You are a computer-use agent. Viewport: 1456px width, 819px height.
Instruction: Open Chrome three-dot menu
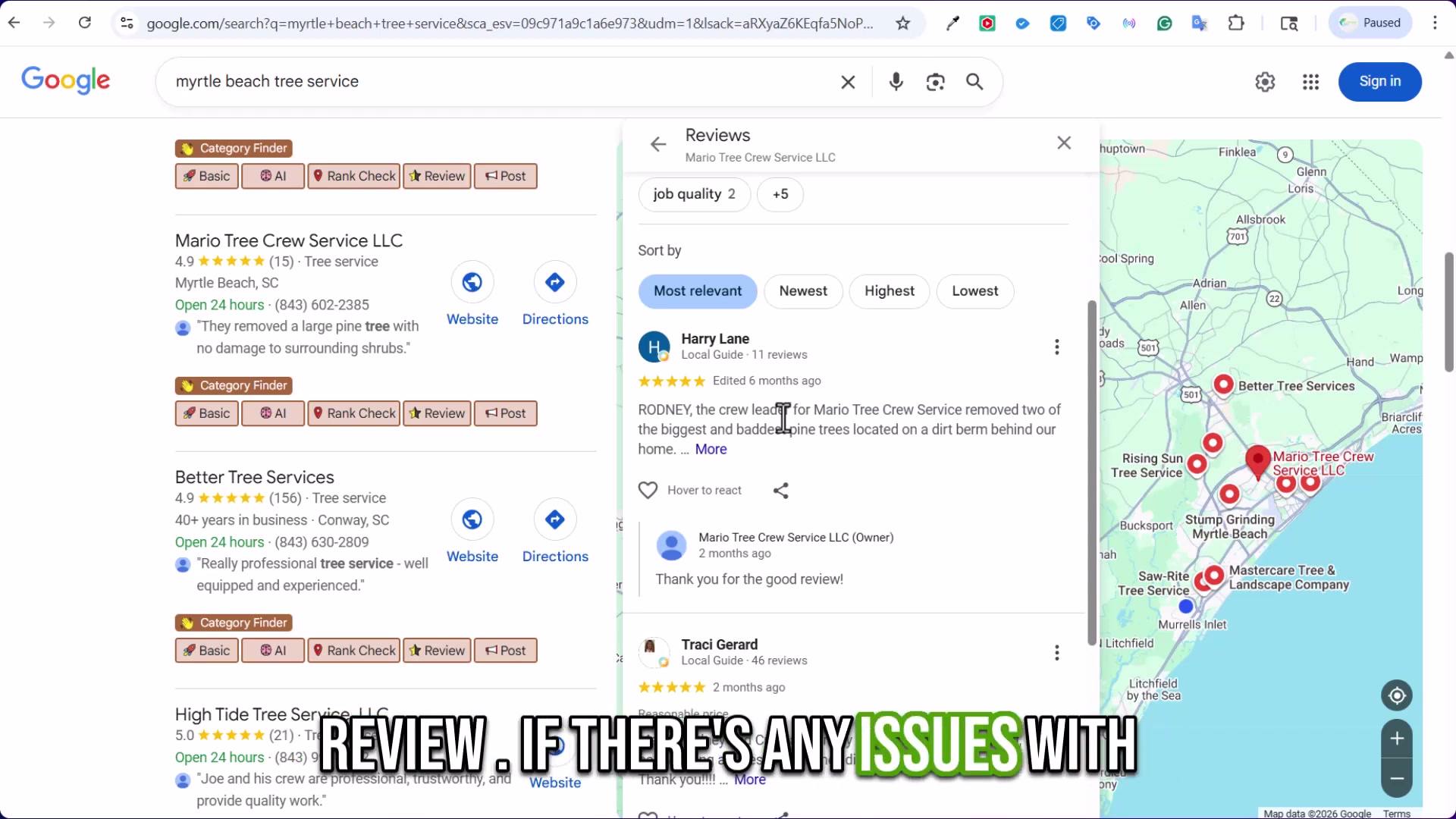pos(1435,23)
